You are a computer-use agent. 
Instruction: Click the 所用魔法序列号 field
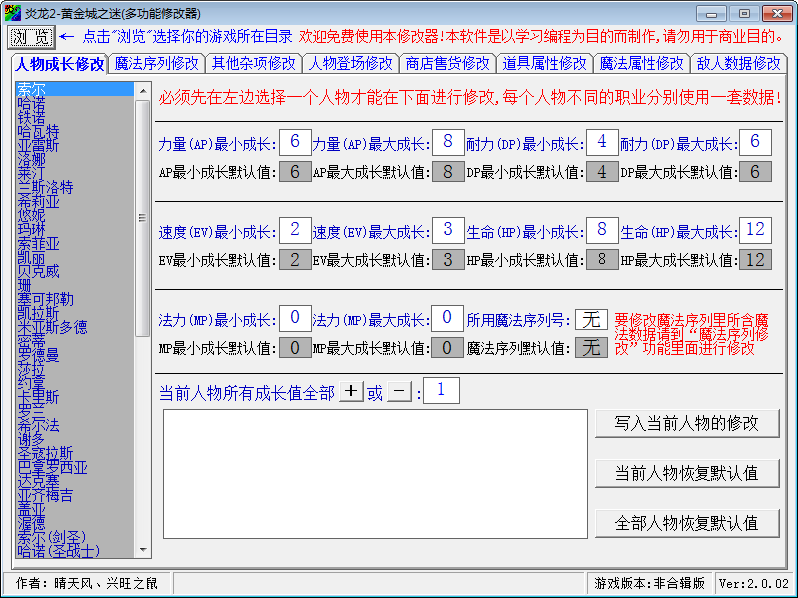click(x=591, y=320)
